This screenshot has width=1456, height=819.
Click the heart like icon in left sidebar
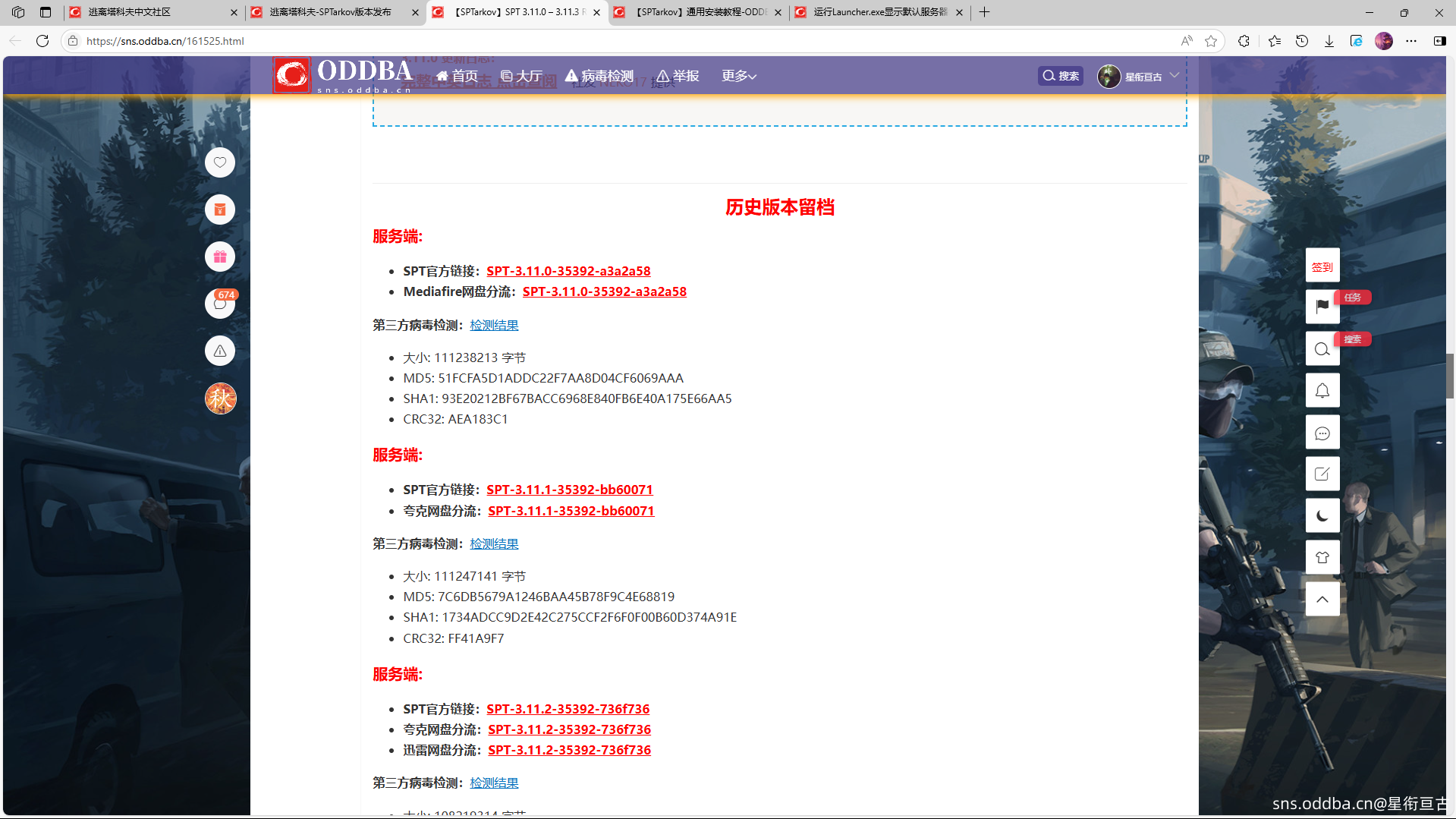(x=220, y=162)
